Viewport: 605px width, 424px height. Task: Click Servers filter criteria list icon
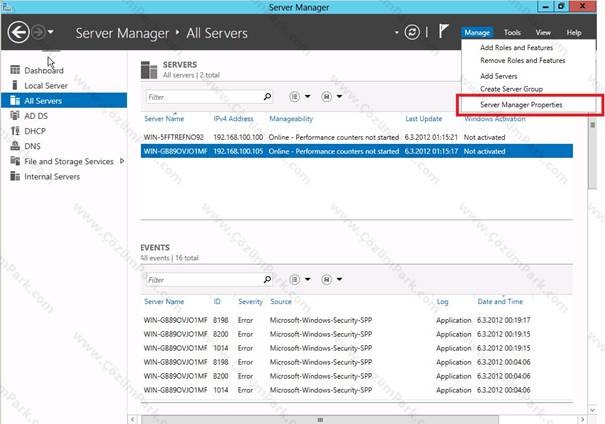pos(294,96)
